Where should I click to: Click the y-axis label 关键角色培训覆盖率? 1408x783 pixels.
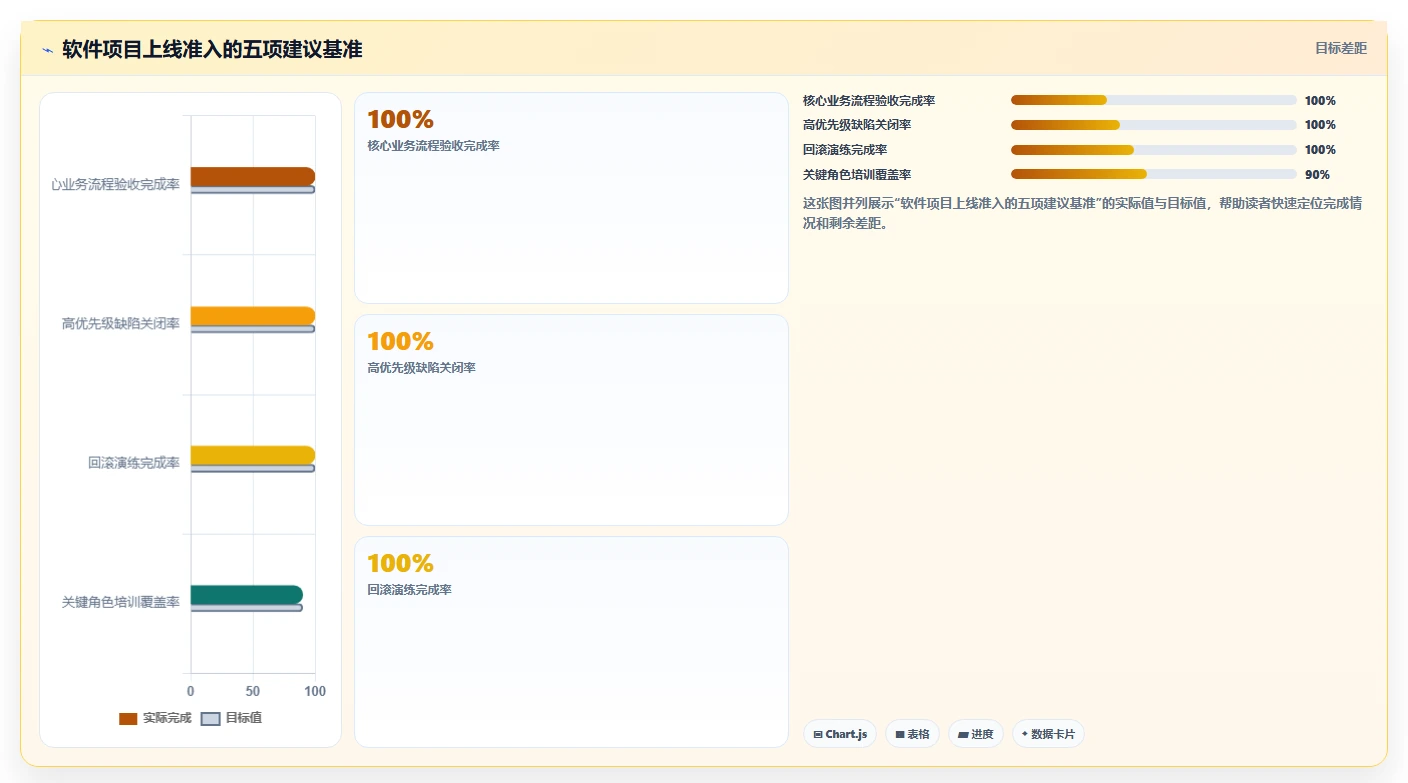click(121, 603)
